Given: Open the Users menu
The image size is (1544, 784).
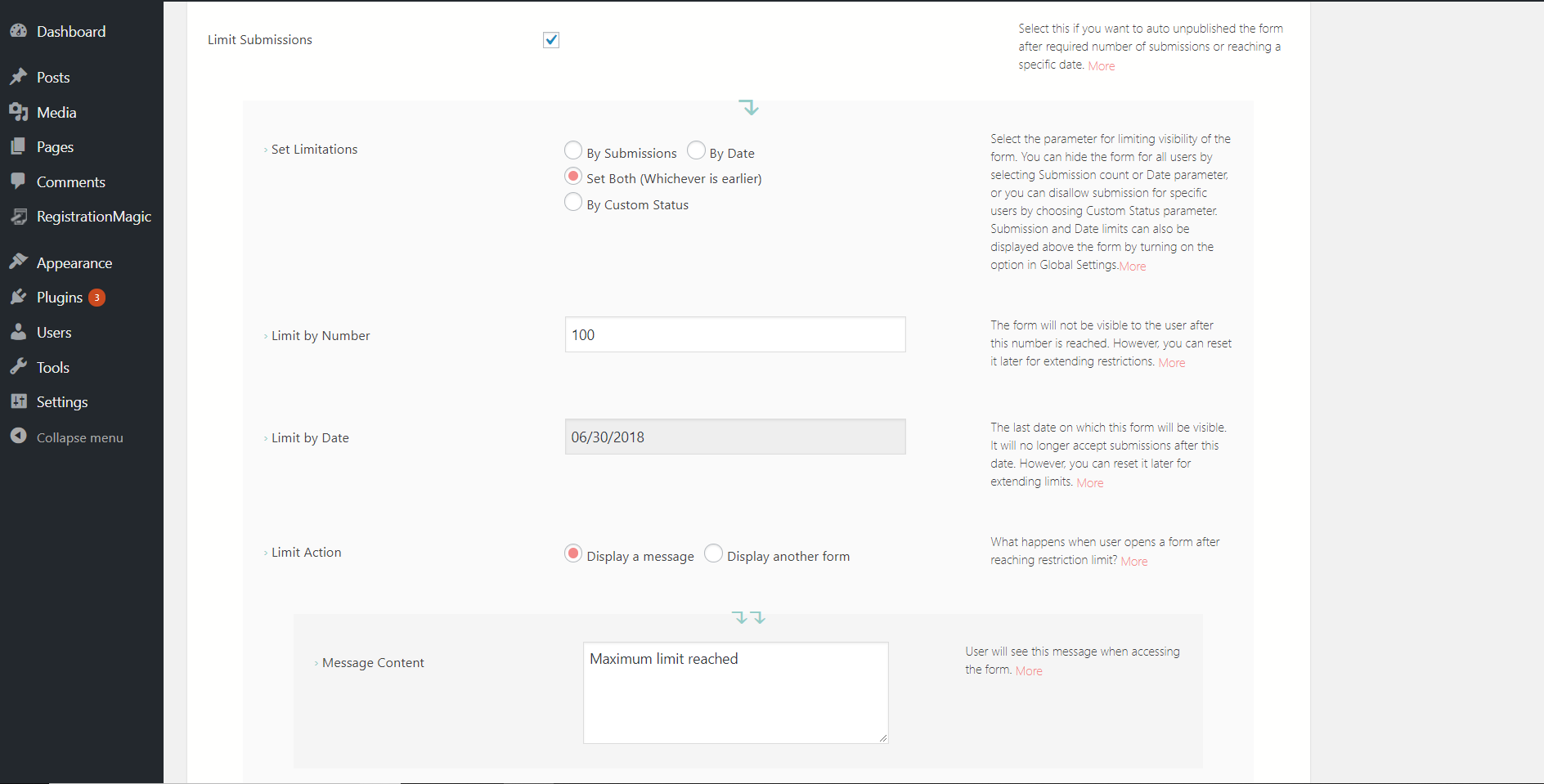Looking at the screenshot, I should pyautogui.click(x=54, y=333).
